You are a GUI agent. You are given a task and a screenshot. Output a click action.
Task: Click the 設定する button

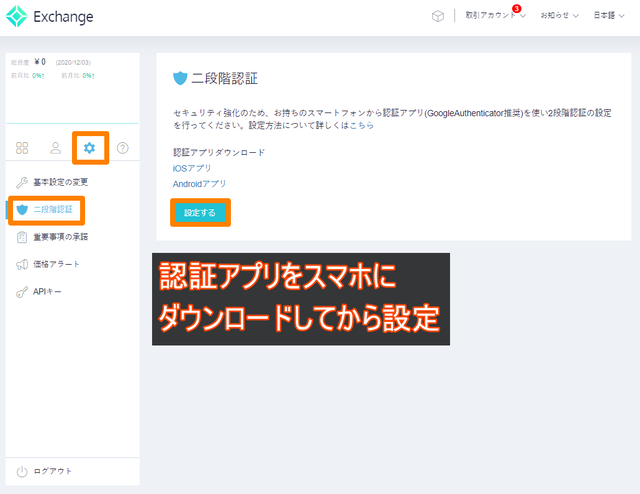(x=200, y=213)
